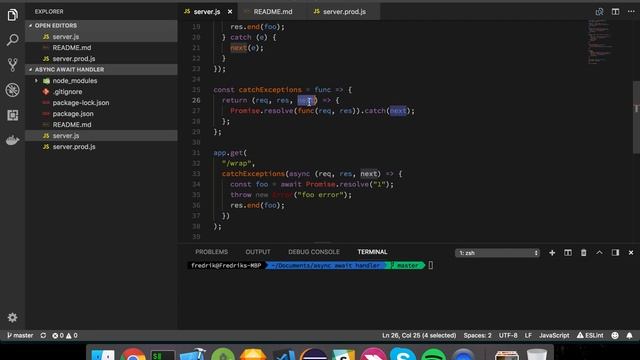Collapse the Open Editors section
The height and width of the screenshot is (360, 640).
[102, 25]
